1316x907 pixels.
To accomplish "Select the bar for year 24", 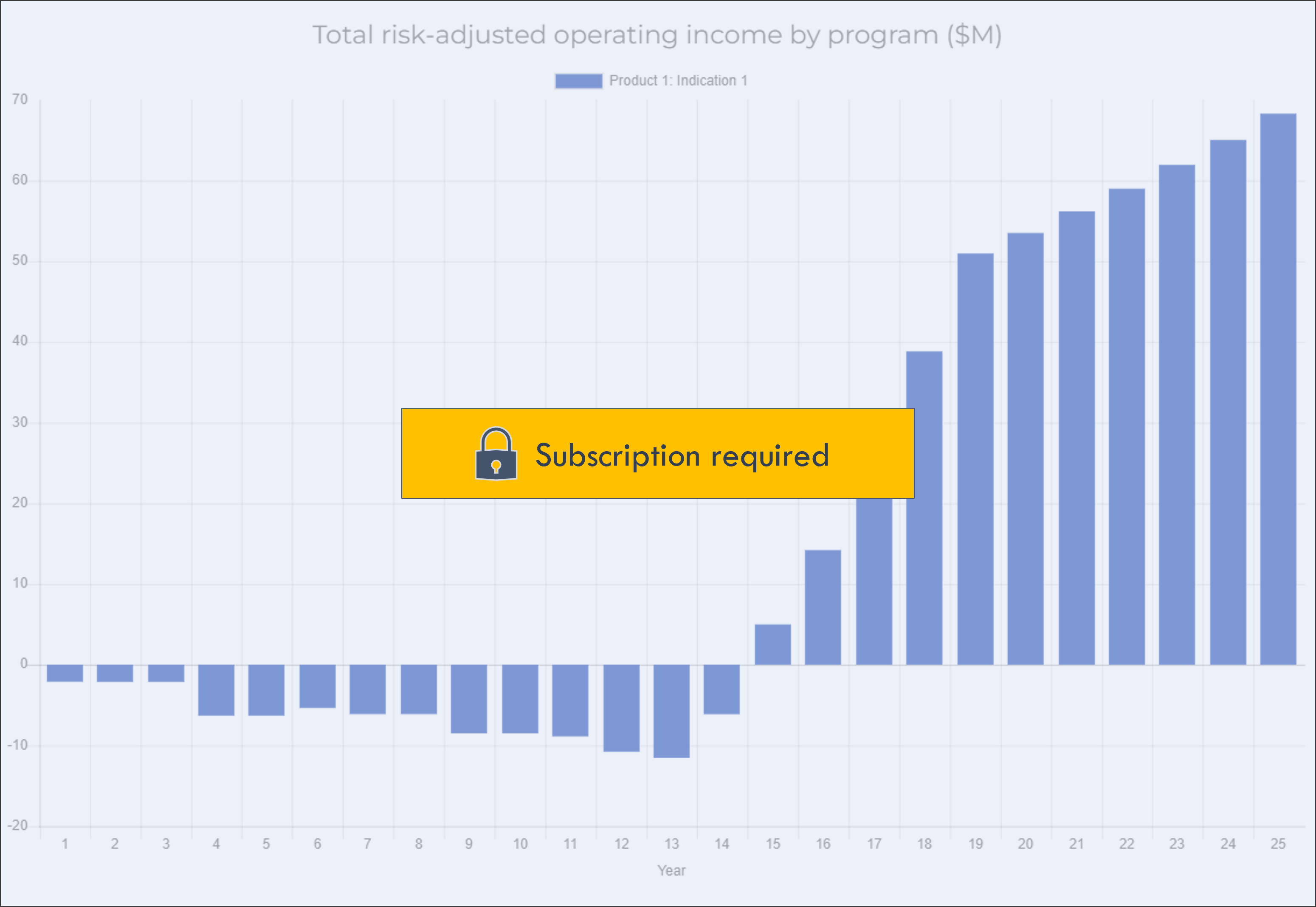I will click(1228, 402).
